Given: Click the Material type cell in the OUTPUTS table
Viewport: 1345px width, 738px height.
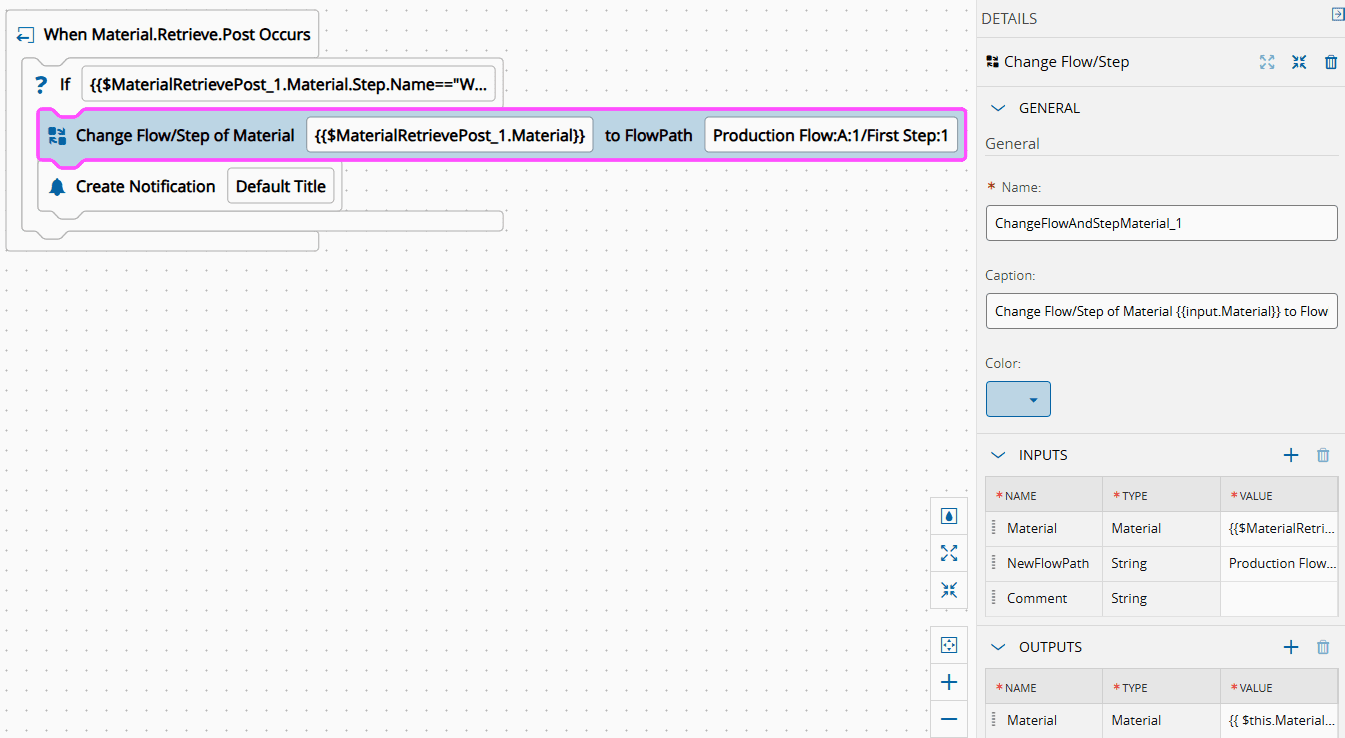Looking at the screenshot, I should coord(1162,720).
